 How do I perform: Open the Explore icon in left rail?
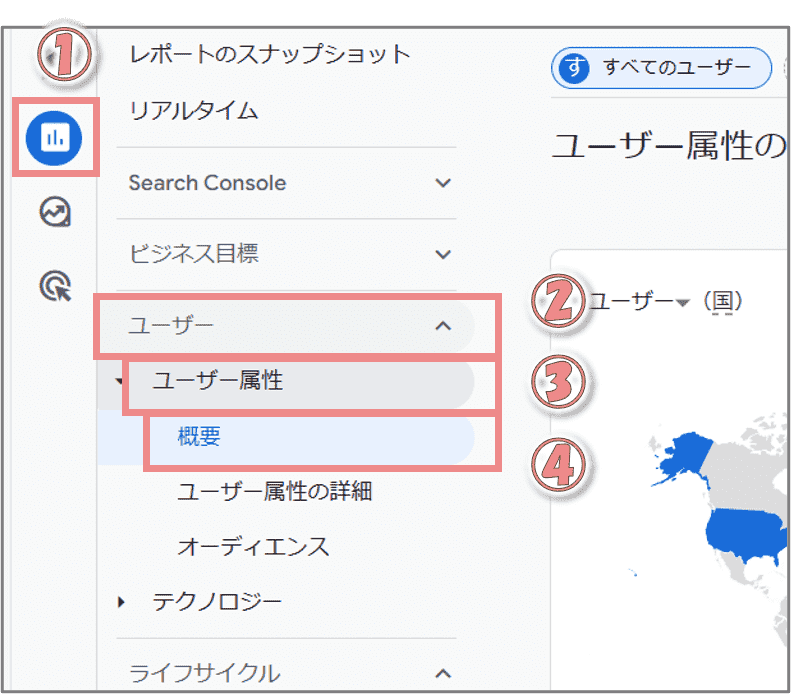[x=55, y=212]
